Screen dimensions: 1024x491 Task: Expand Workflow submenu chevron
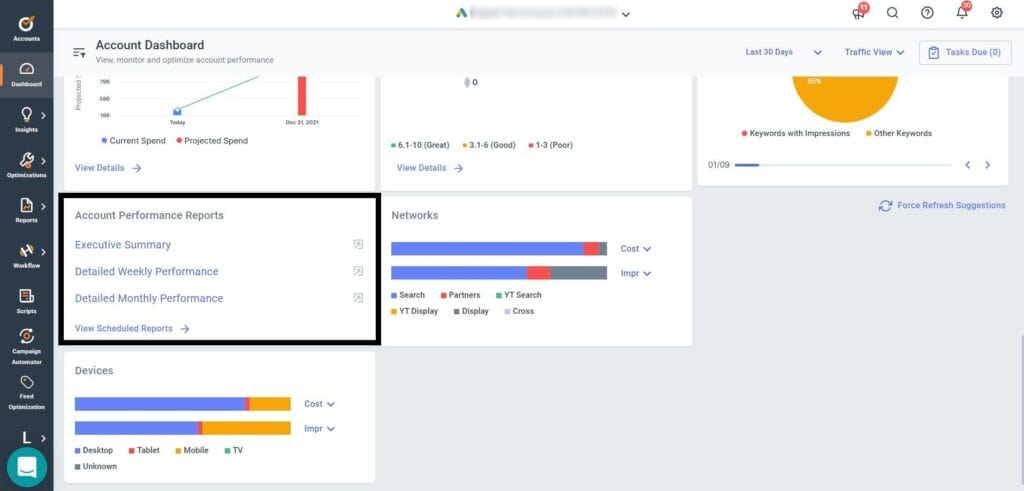pos(44,251)
